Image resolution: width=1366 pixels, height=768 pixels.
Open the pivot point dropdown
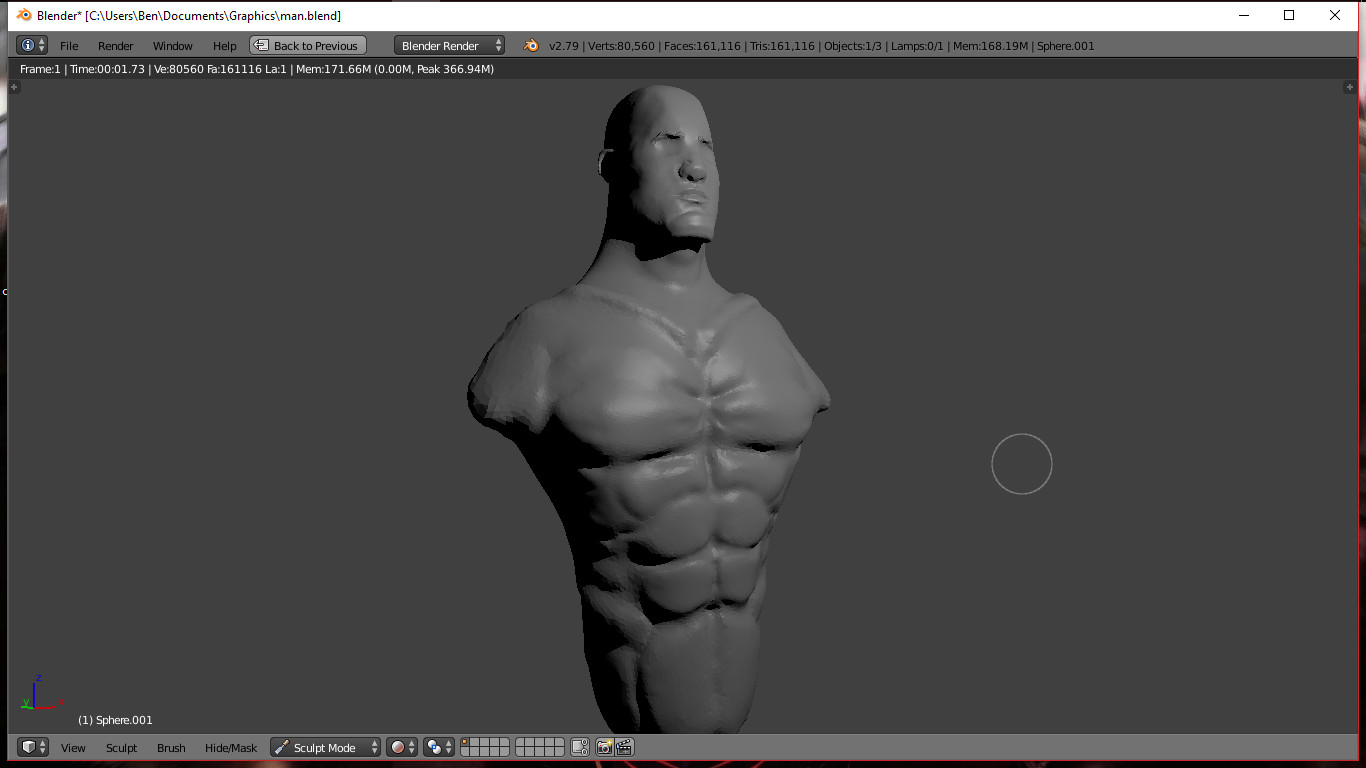(439, 747)
